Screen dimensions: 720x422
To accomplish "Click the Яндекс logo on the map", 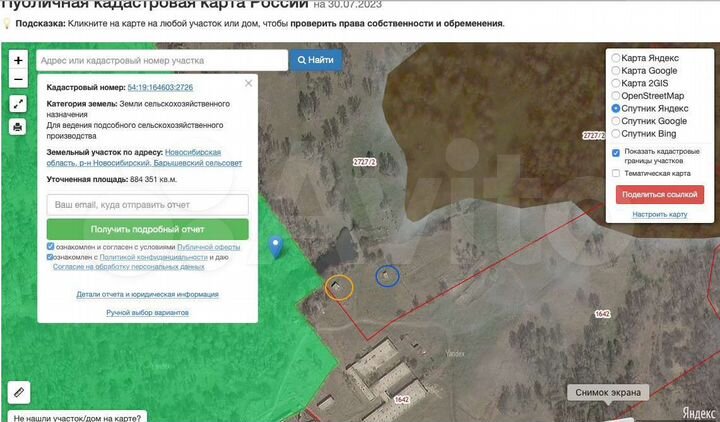I will (x=698, y=412).
